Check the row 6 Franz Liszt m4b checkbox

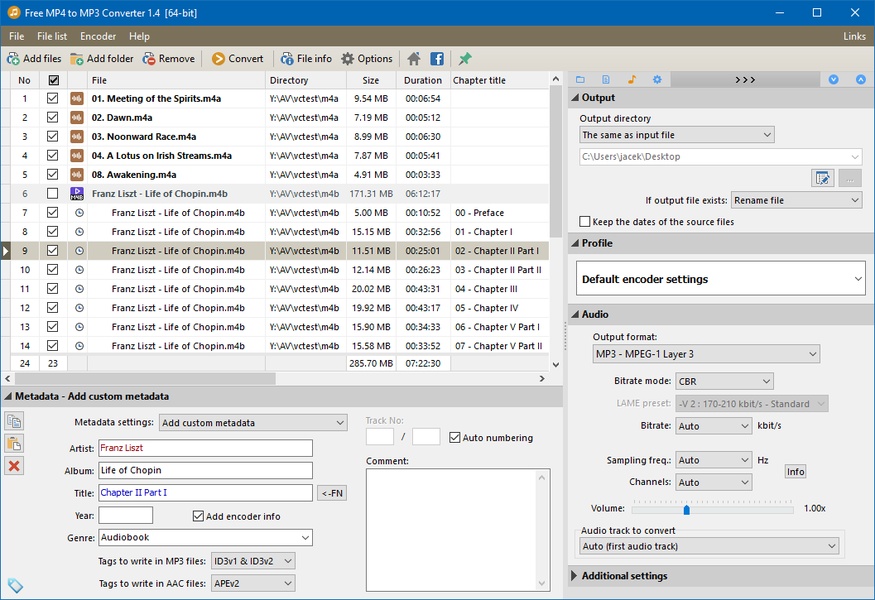pos(52,194)
